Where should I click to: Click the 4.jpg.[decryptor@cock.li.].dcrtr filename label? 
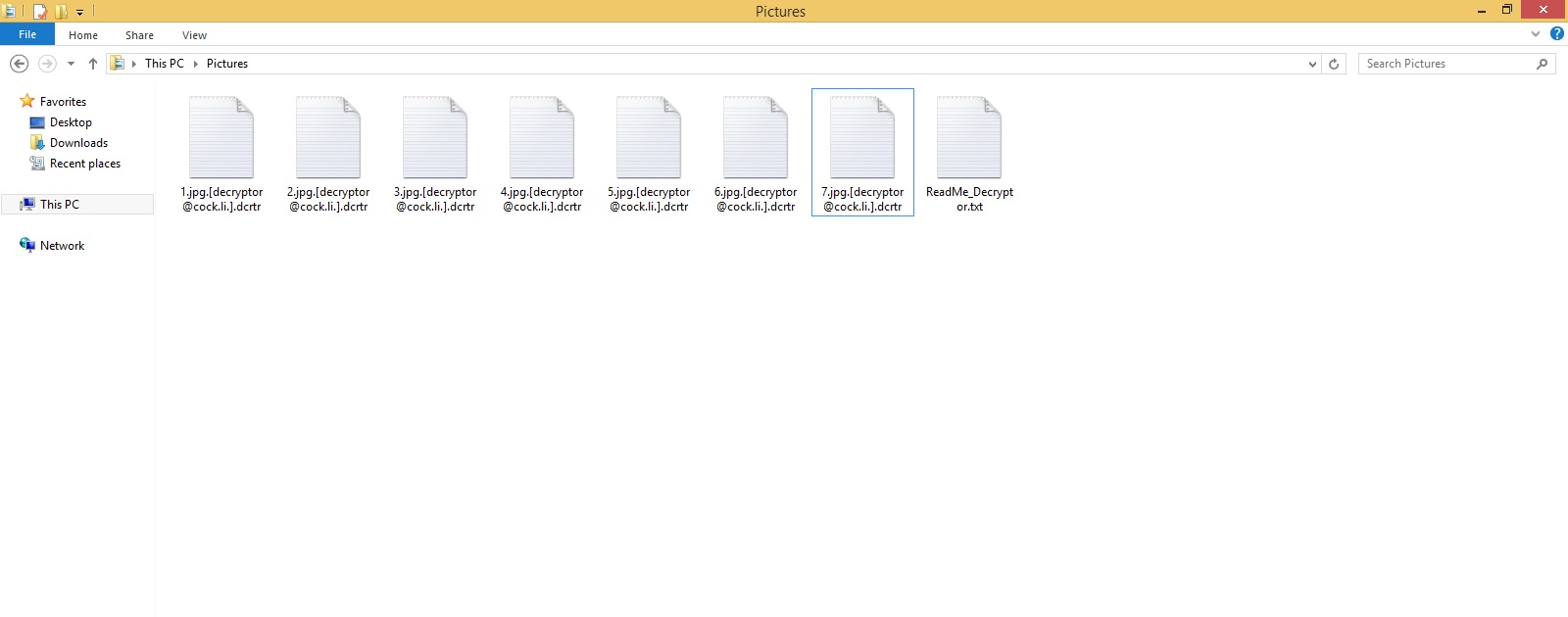point(542,200)
